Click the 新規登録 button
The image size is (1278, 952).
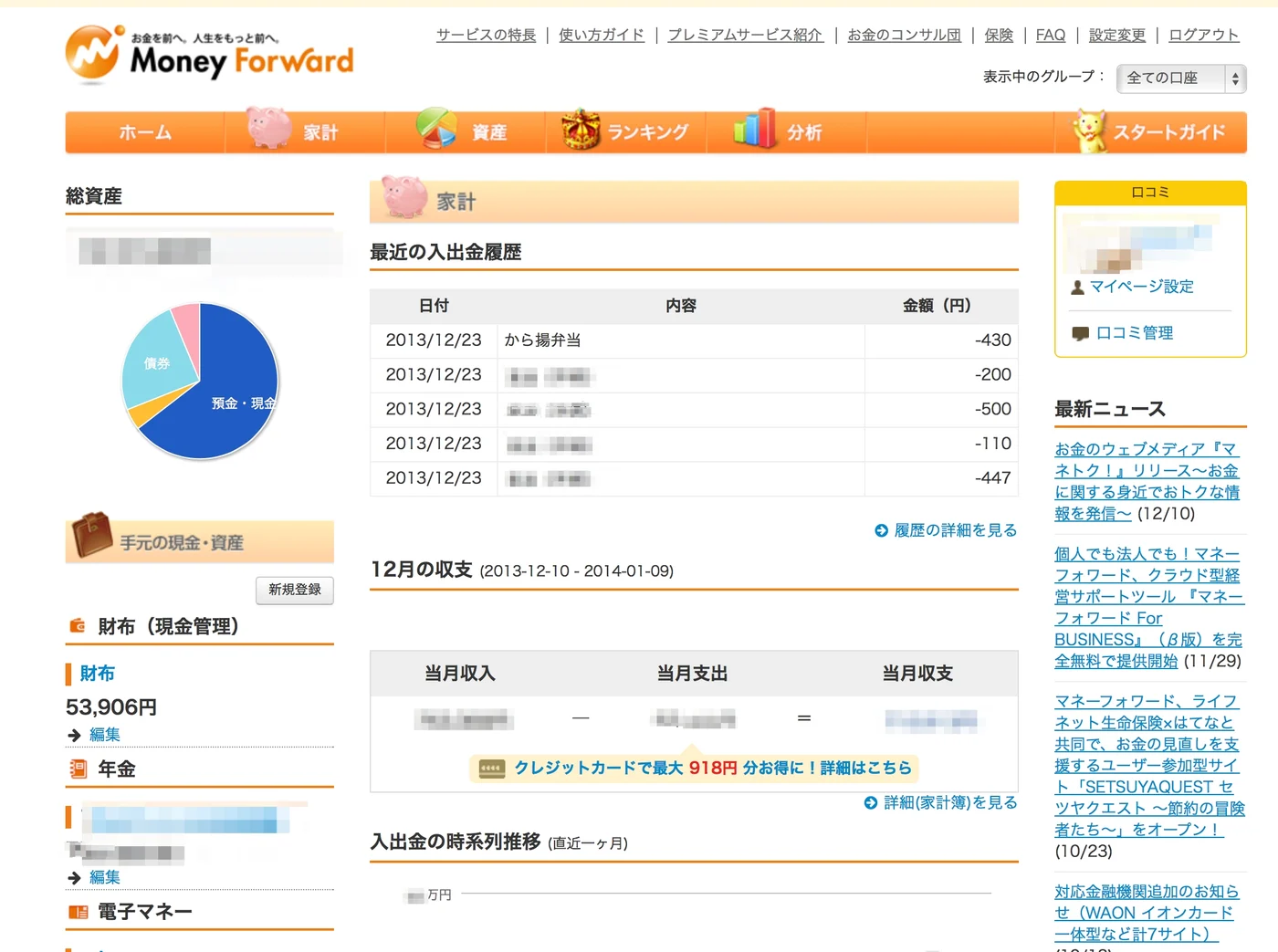point(295,590)
